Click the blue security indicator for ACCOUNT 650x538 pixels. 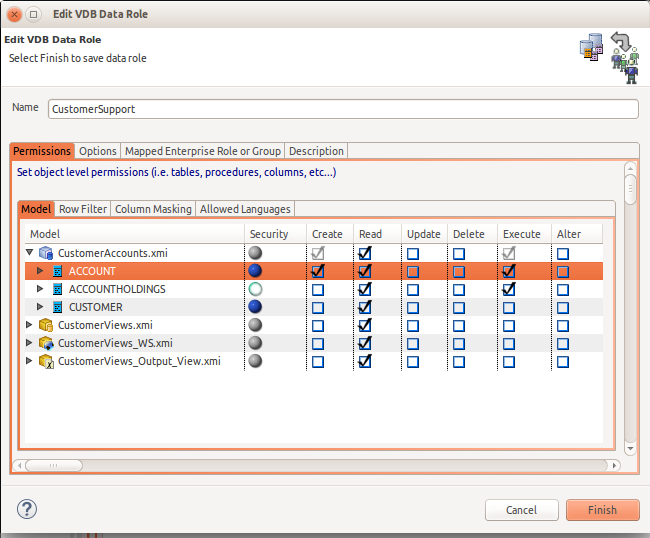pos(255,271)
